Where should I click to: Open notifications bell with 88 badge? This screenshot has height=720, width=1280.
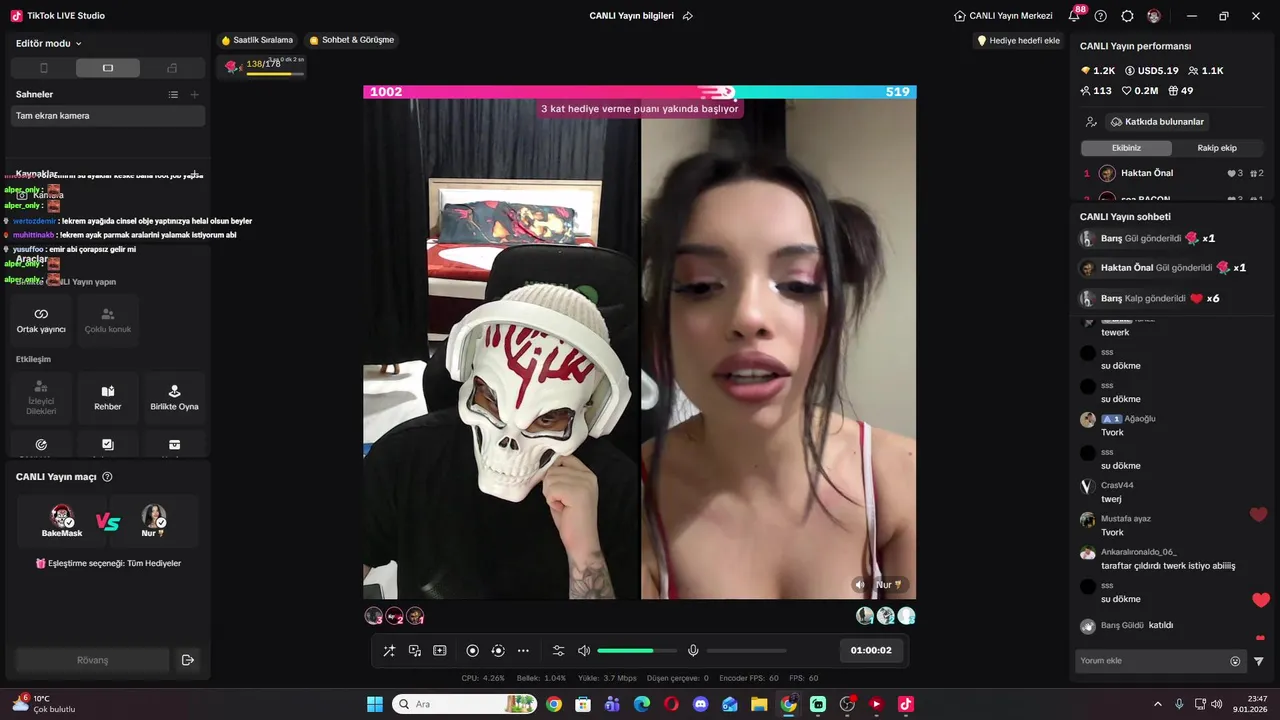(1075, 15)
